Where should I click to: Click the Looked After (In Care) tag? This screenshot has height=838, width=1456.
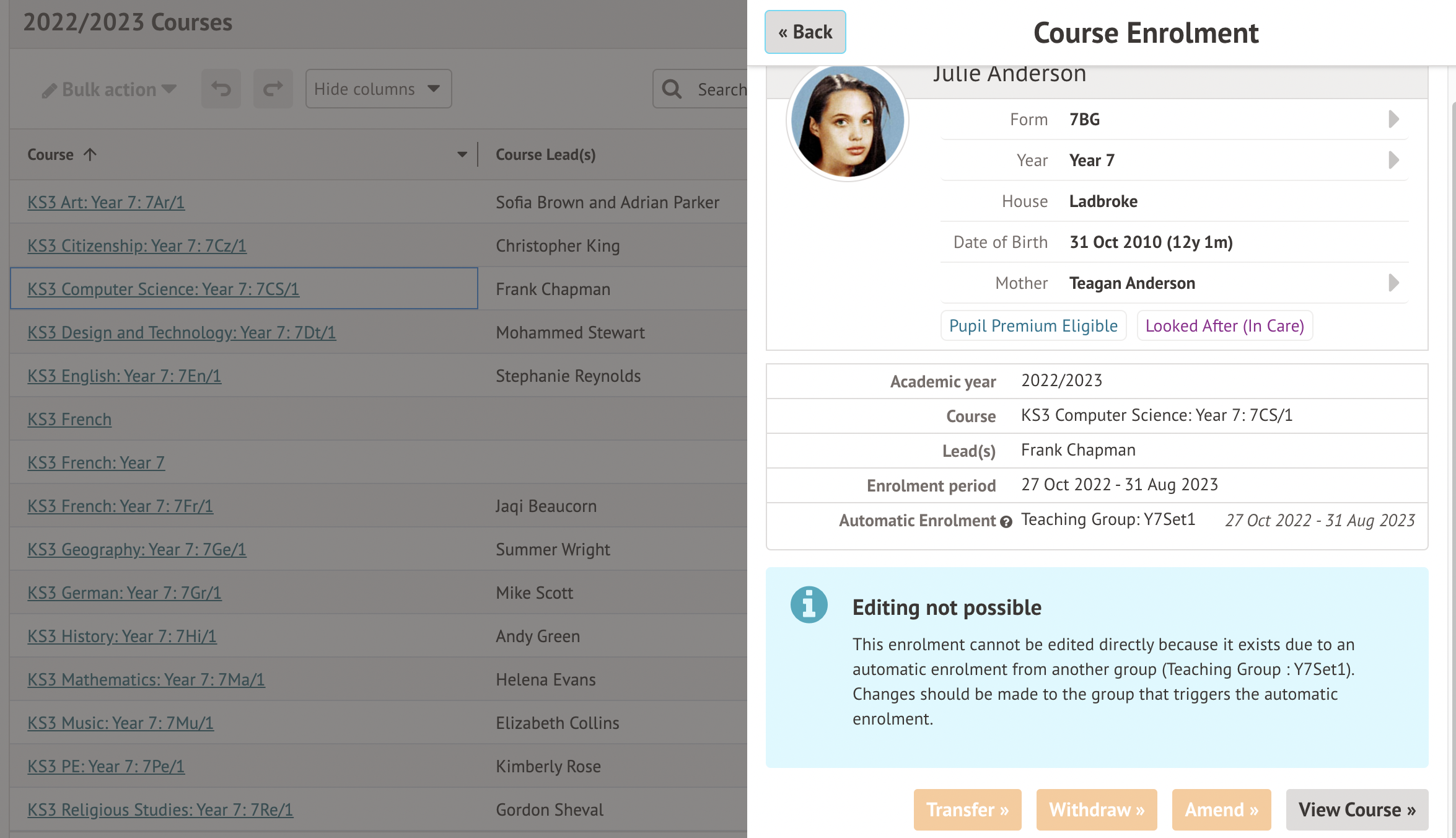1224,325
